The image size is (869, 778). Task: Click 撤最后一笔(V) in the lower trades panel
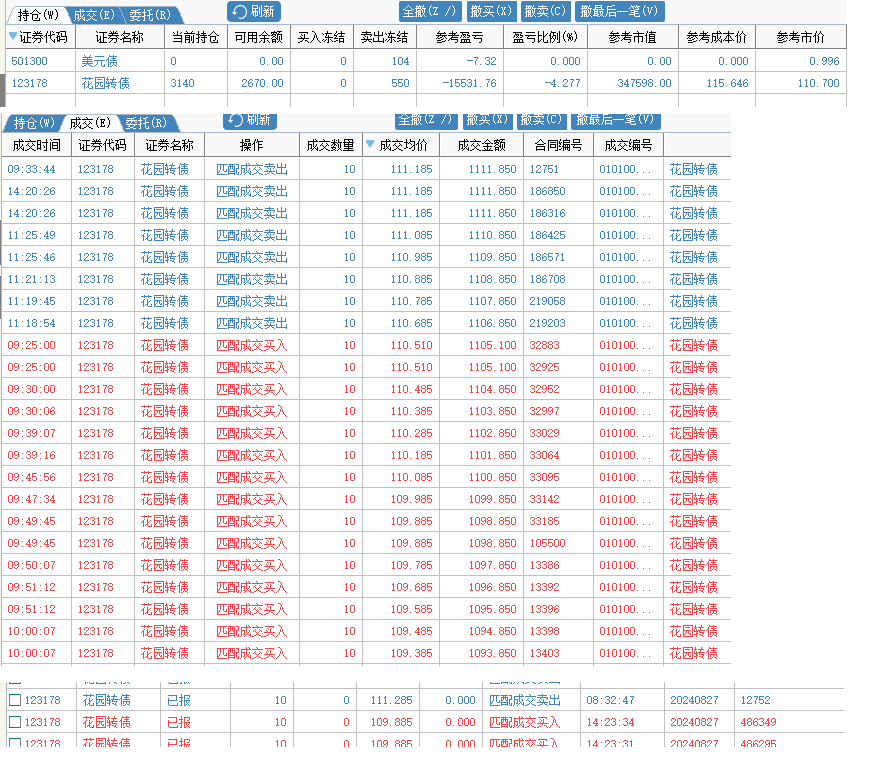615,120
